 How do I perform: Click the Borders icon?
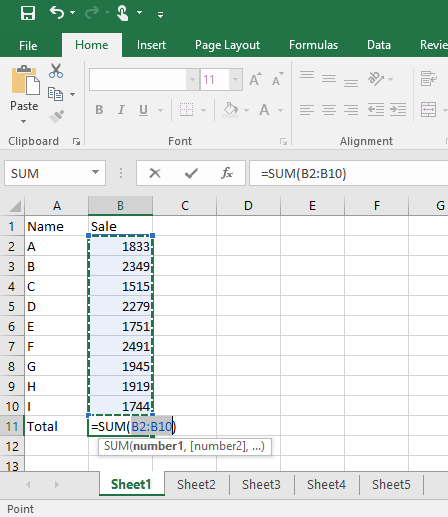pos(186,110)
